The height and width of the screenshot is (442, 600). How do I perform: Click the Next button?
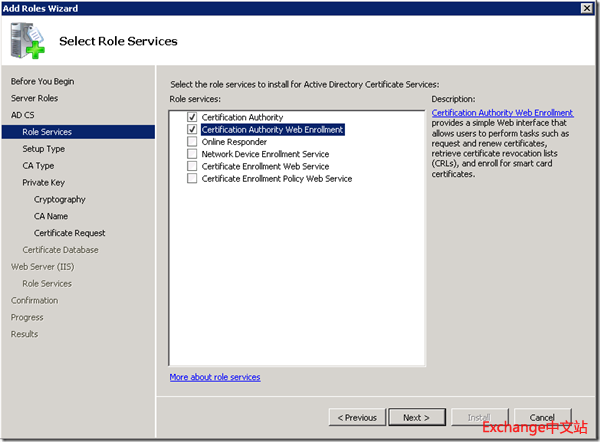coord(417,417)
